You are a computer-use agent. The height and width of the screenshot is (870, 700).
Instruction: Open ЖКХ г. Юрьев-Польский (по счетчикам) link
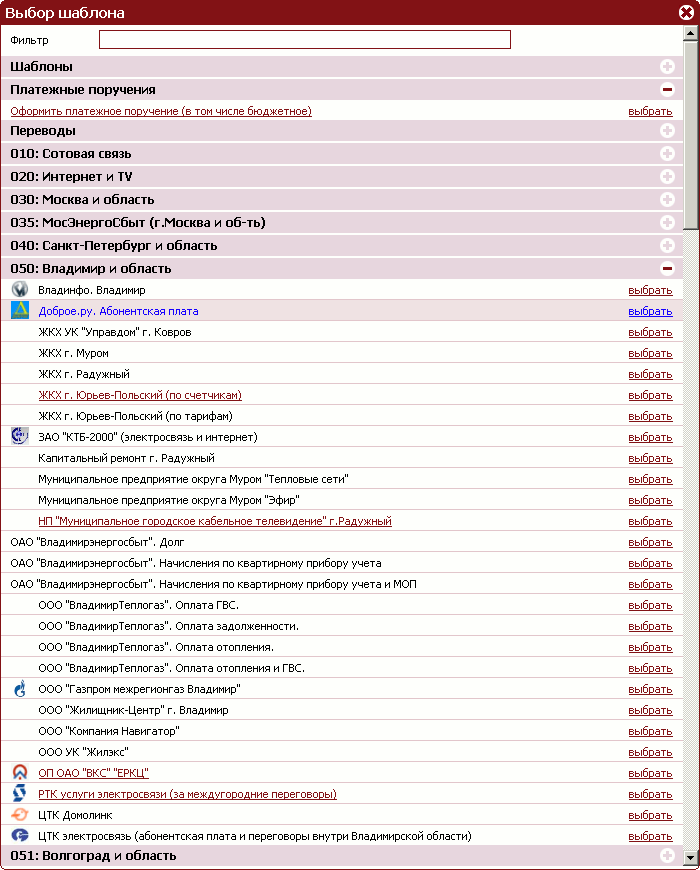click(x=140, y=395)
